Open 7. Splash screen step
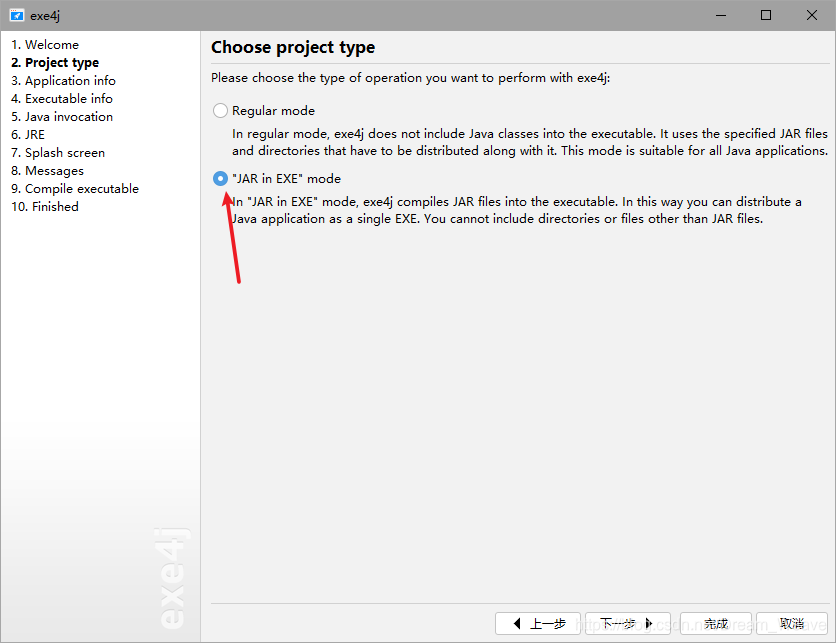836x643 pixels. [x=58, y=153]
